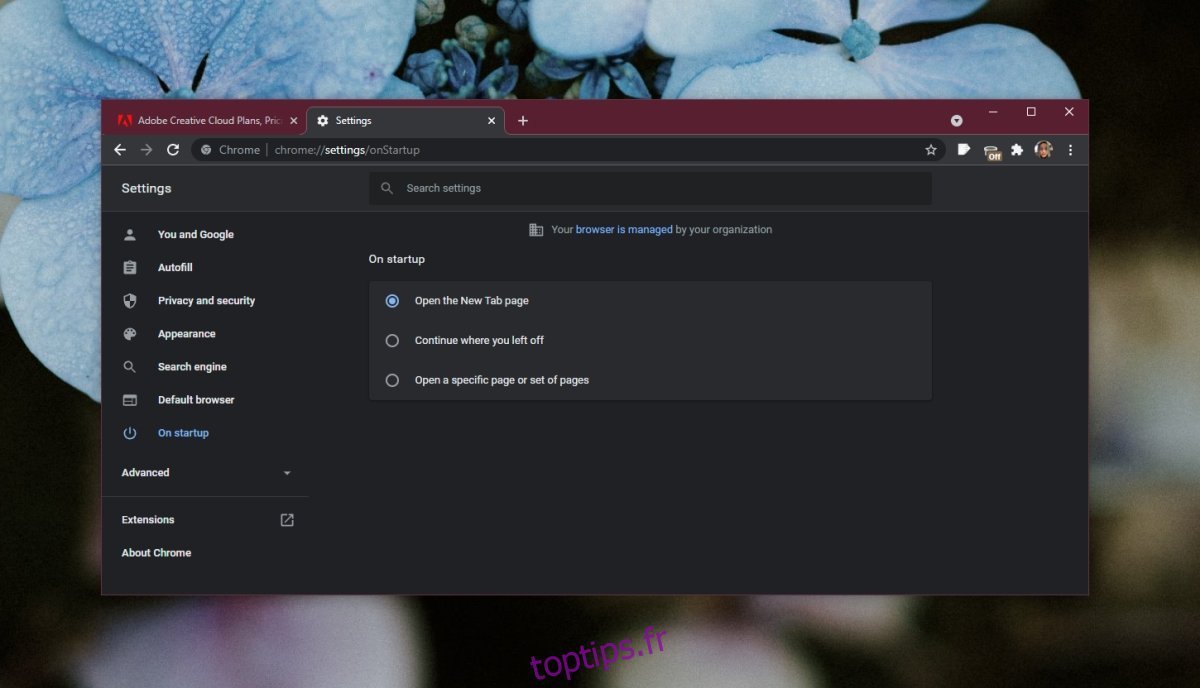Select Open a specific page or set of pages
1200x688 pixels.
(392, 381)
